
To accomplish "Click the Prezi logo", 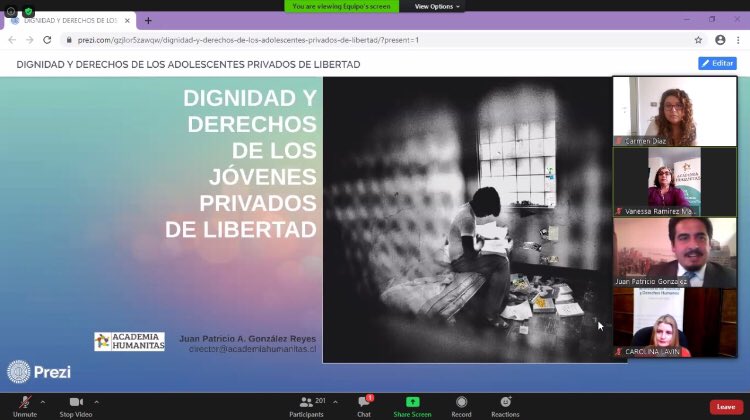I will tap(39, 372).
